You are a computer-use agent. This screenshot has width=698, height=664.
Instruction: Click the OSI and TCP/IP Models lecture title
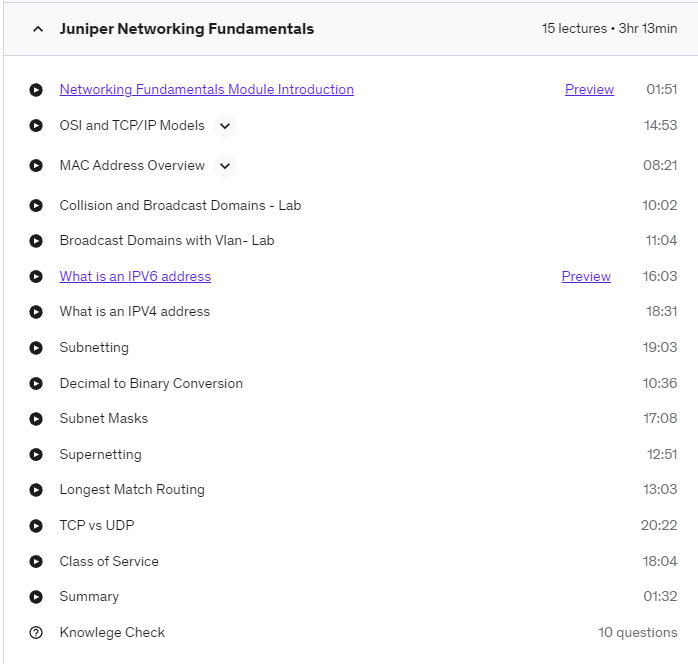point(132,126)
